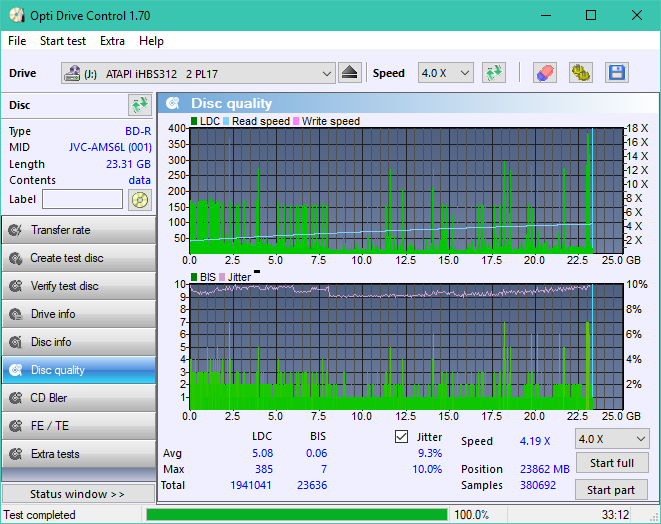The height and width of the screenshot is (524, 661).
Task: Eject the disc with the eject icon
Action: pos(349,73)
